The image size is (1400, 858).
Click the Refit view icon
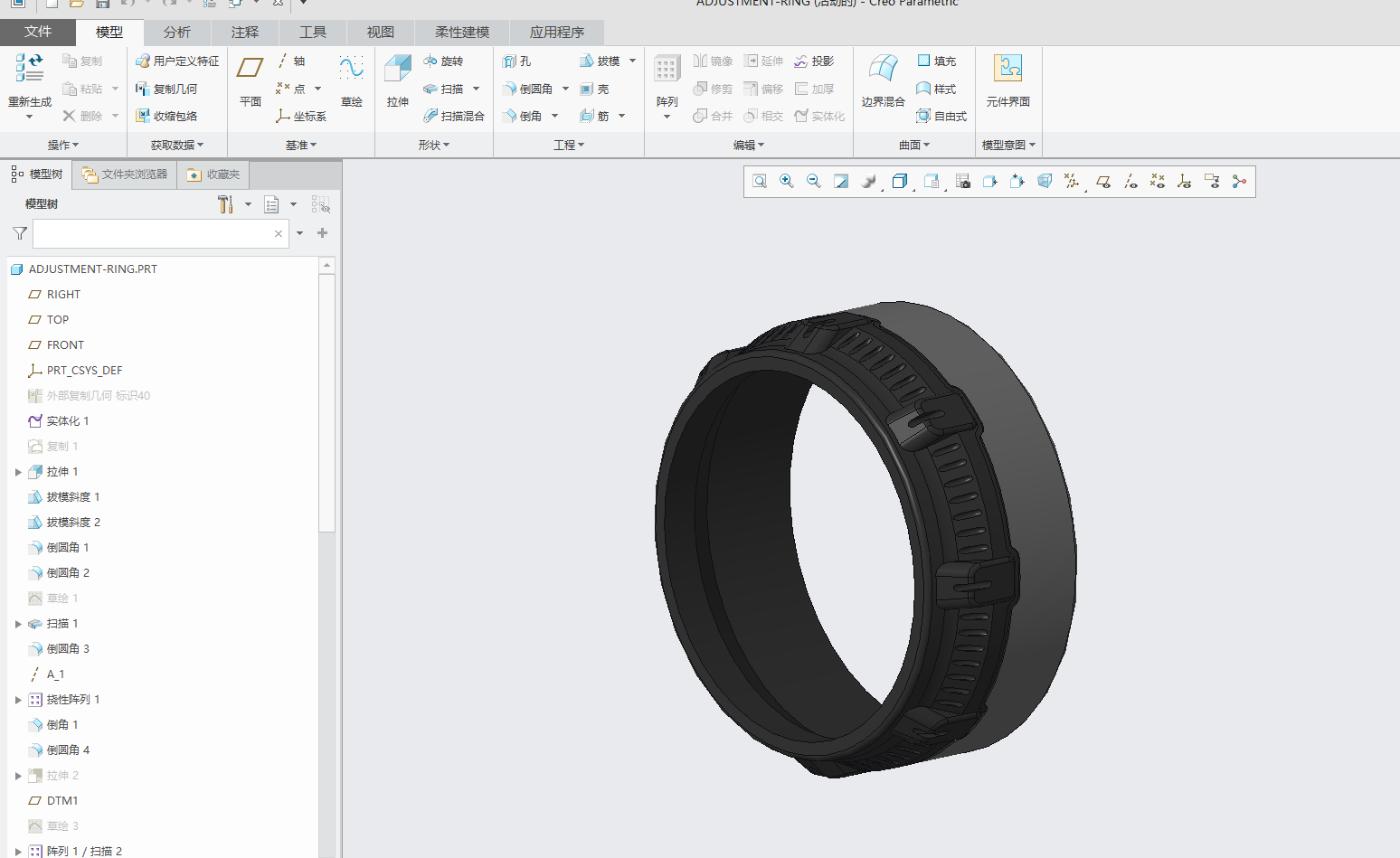click(x=760, y=182)
